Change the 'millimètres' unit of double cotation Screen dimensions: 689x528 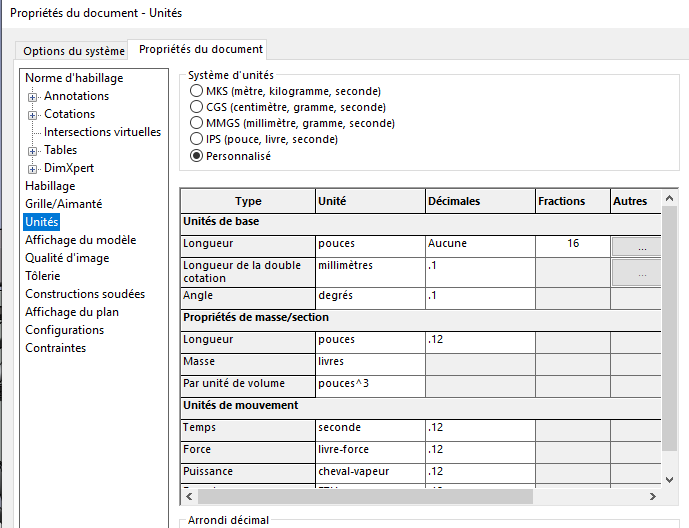(x=370, y=272)
